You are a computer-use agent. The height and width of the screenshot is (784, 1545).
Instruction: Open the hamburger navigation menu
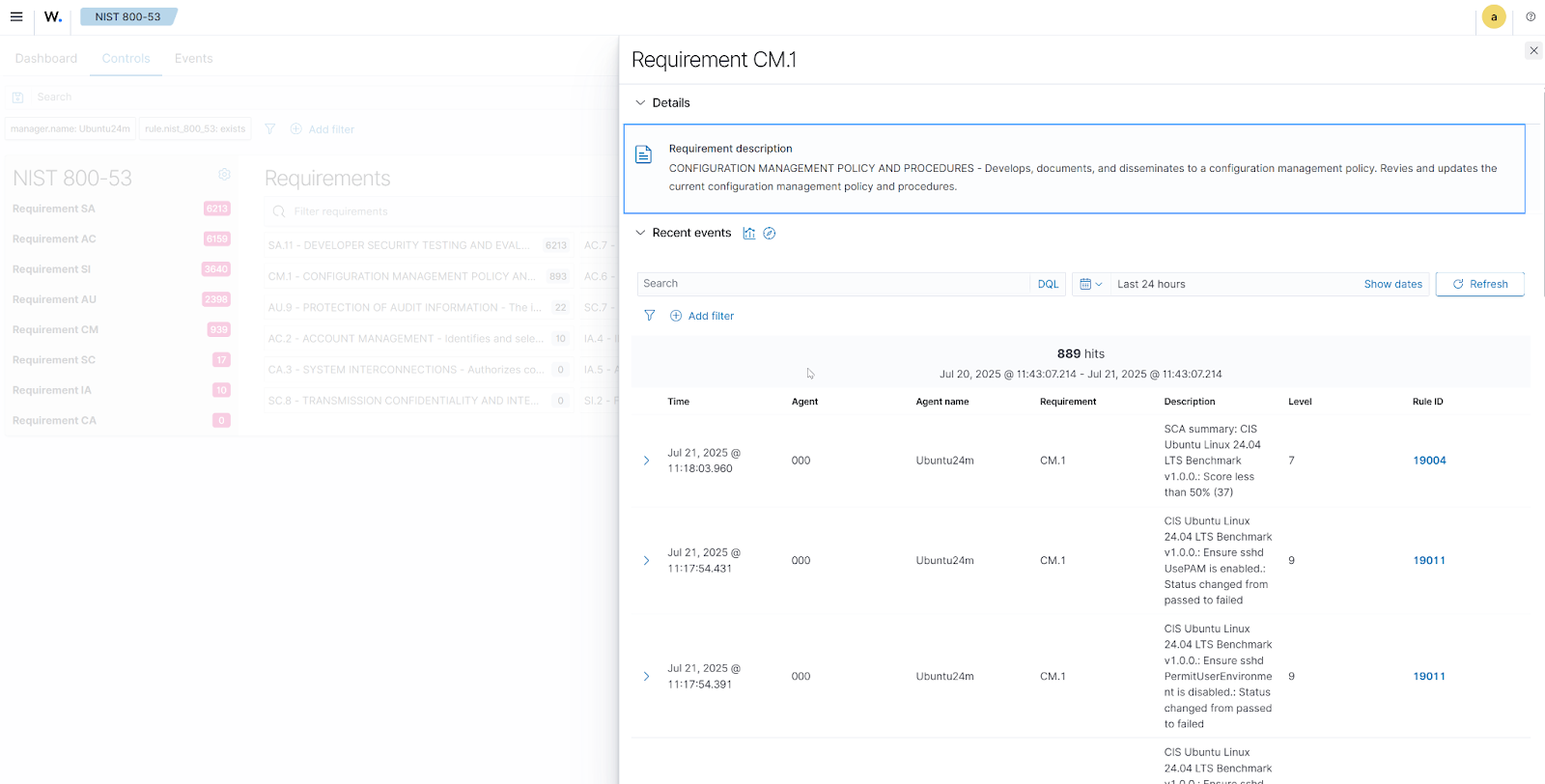pos(16,16)
